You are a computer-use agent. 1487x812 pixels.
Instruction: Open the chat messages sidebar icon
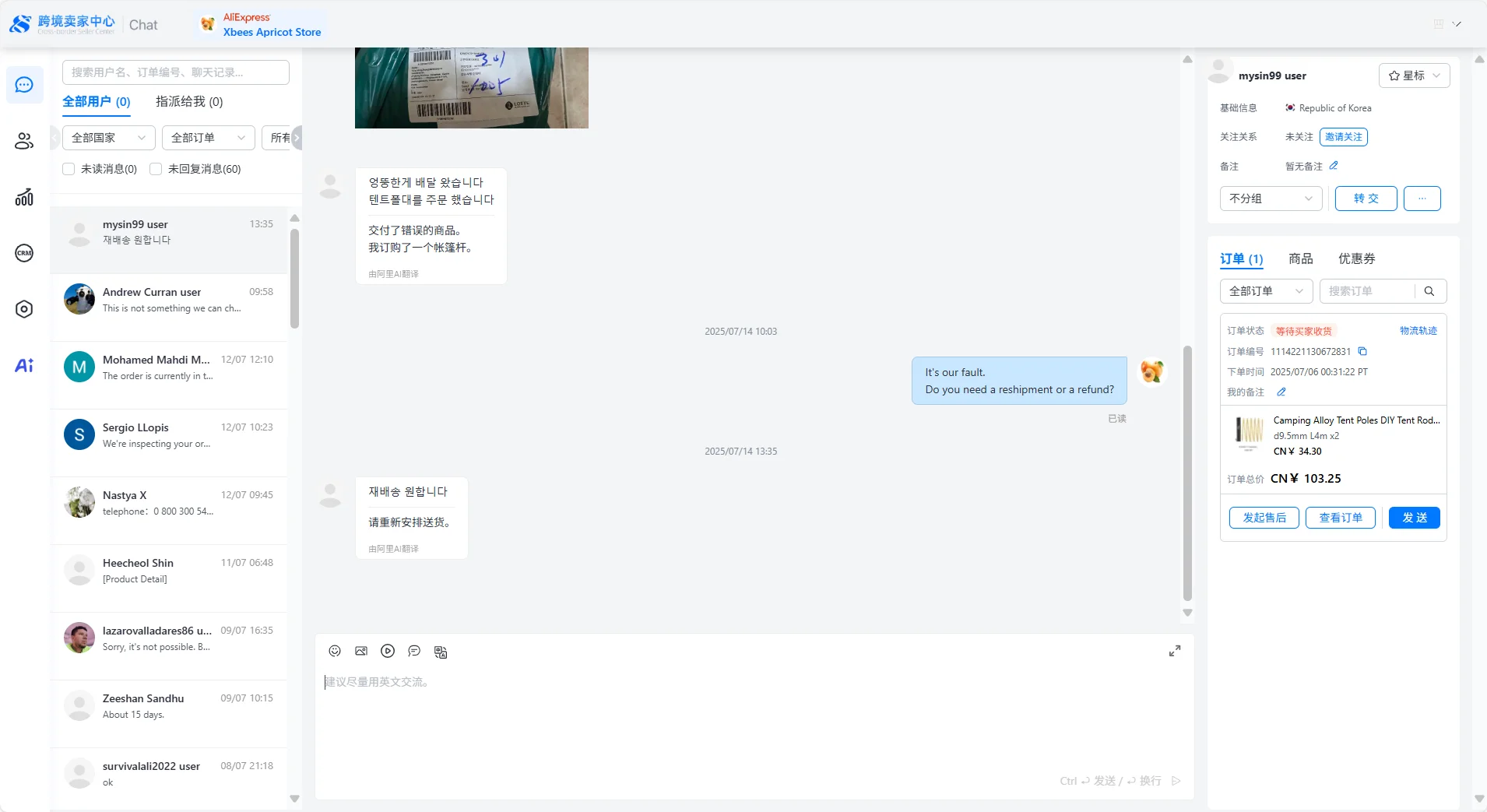(x=24, y=85)
